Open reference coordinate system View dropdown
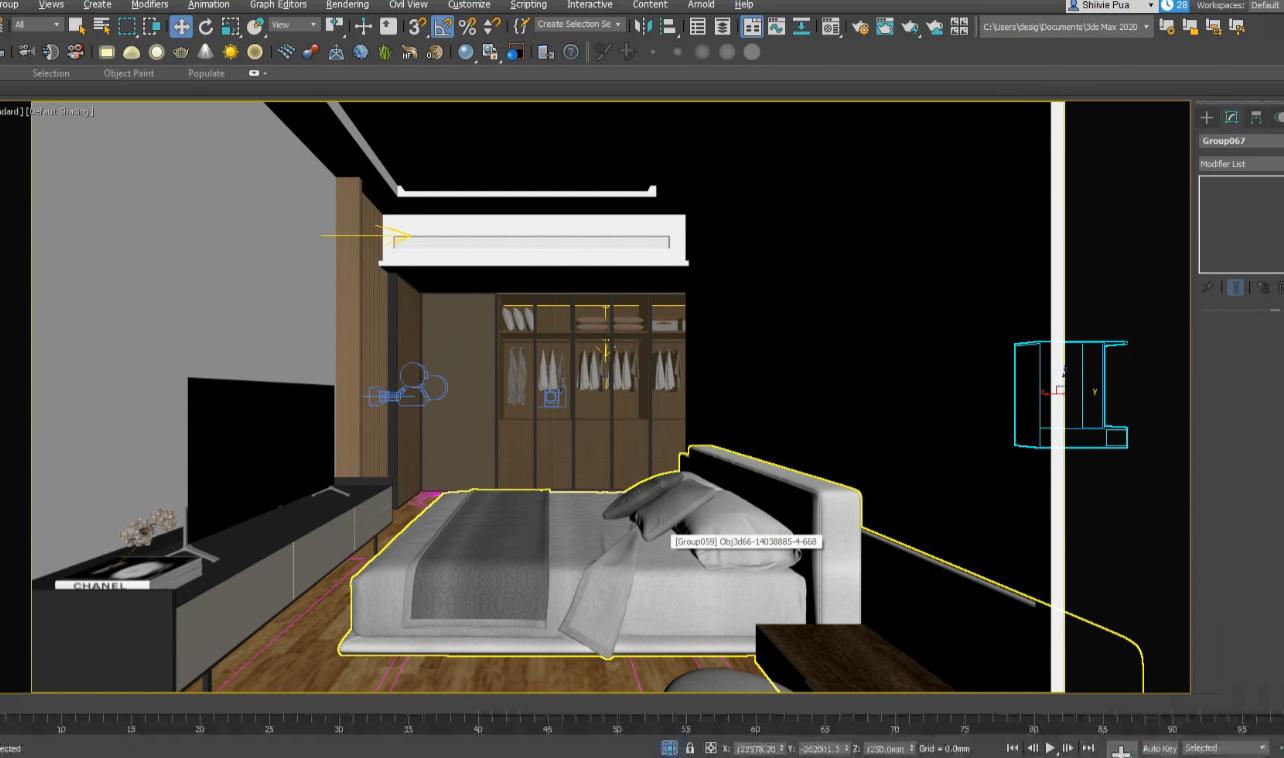The height and width of the screenshot is (758, 1284). (295, 24)
